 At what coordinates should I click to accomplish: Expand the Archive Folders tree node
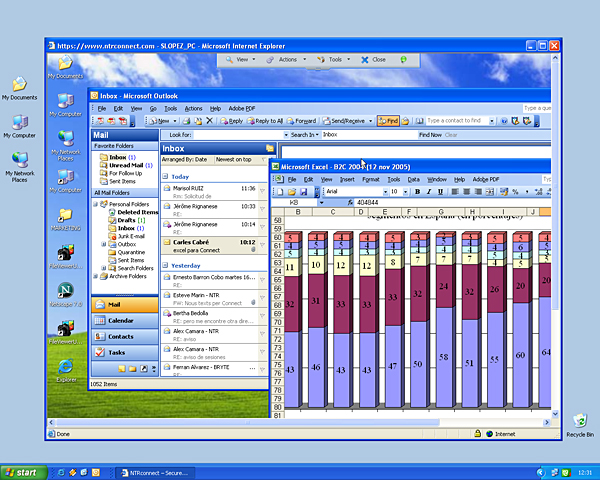(97, 276)
